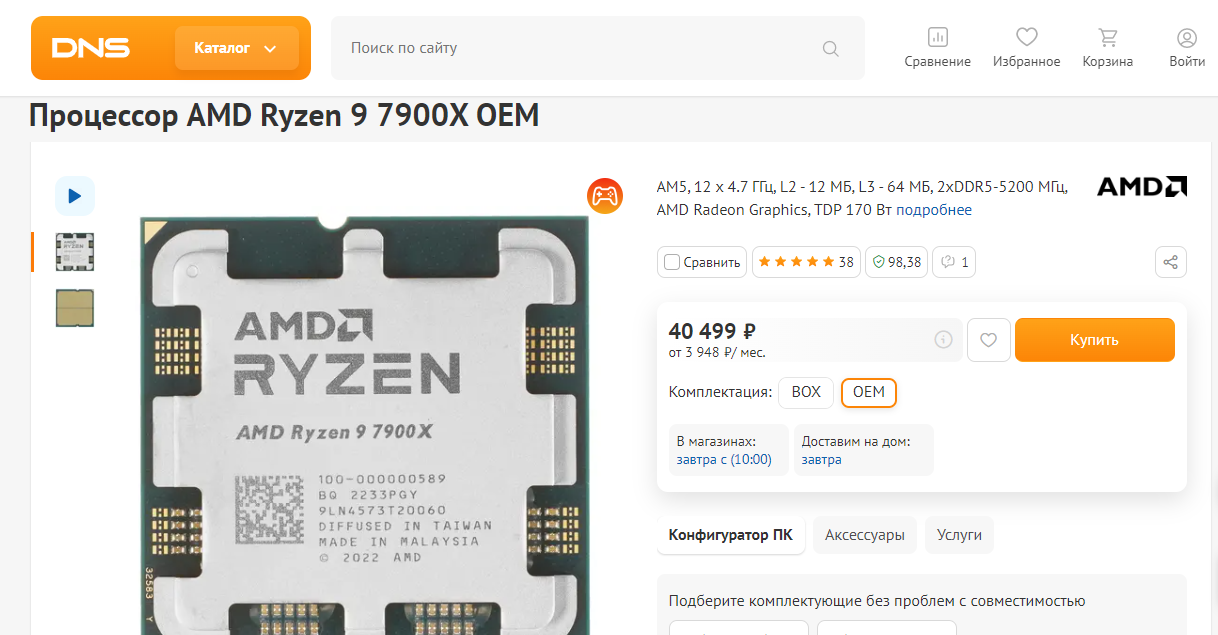
Task: Click the share icon beside ratings
Action: pos(1171,262)
